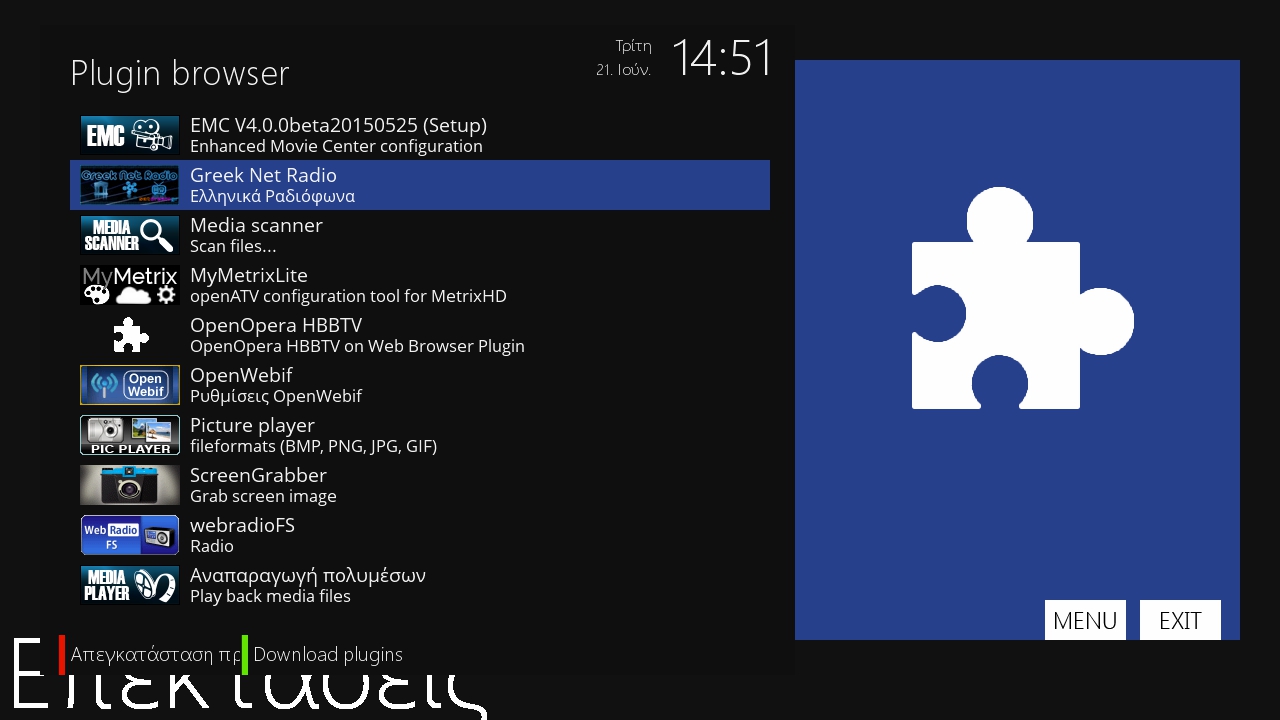Select the 'ScreenGrabber' title

258,475
